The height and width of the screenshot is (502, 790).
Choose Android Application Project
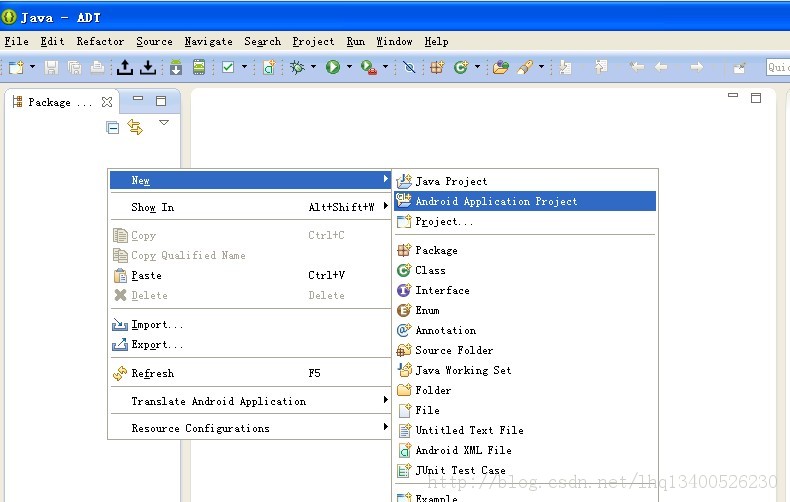tap(525, 201)
